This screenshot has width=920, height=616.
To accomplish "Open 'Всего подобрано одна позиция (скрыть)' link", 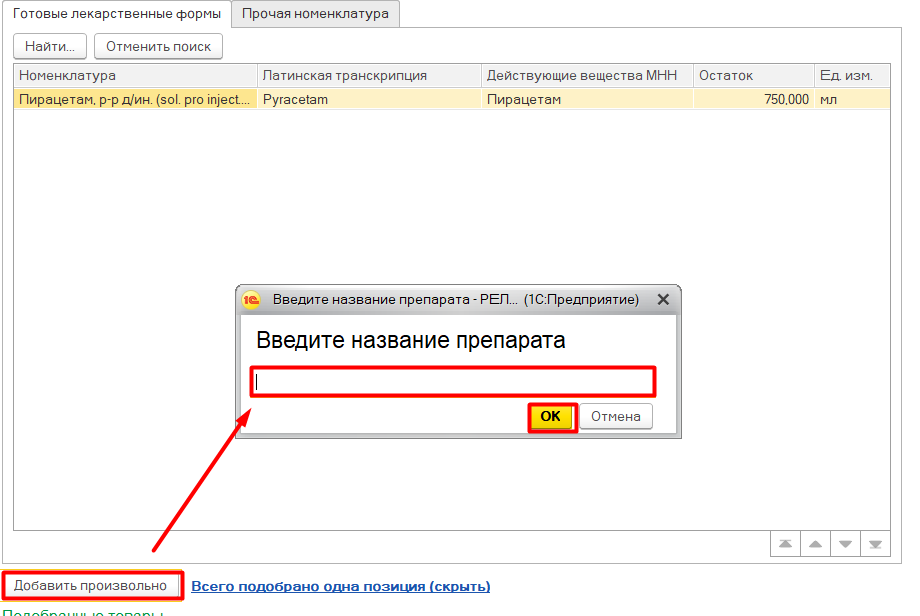I will coord(340,586).
